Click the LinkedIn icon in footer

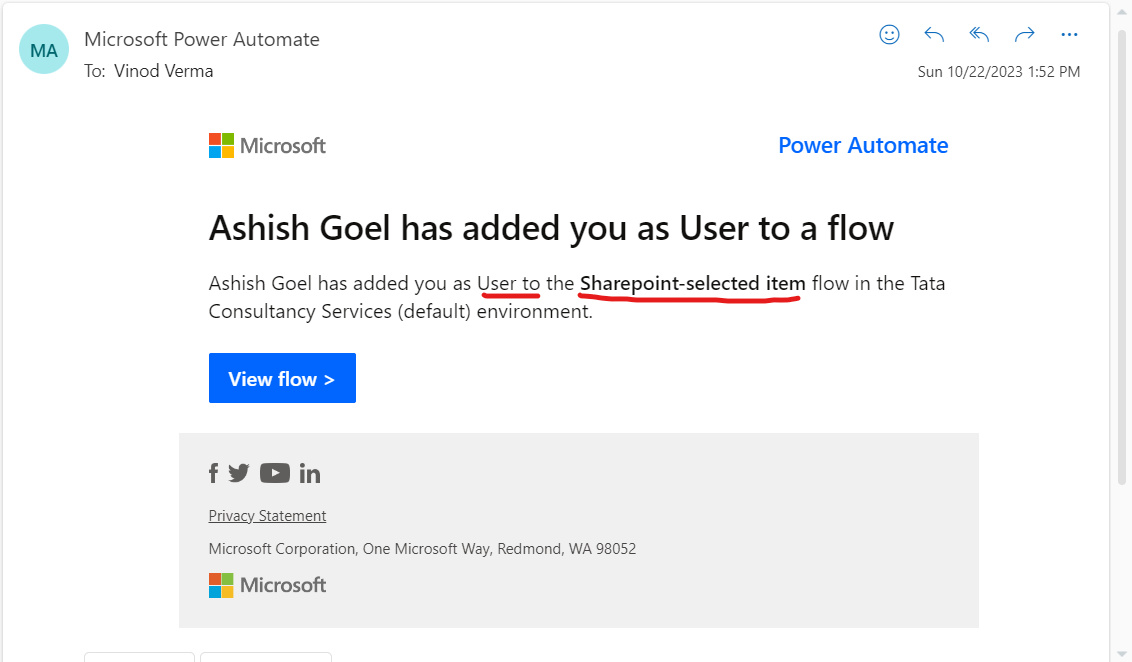310,474
